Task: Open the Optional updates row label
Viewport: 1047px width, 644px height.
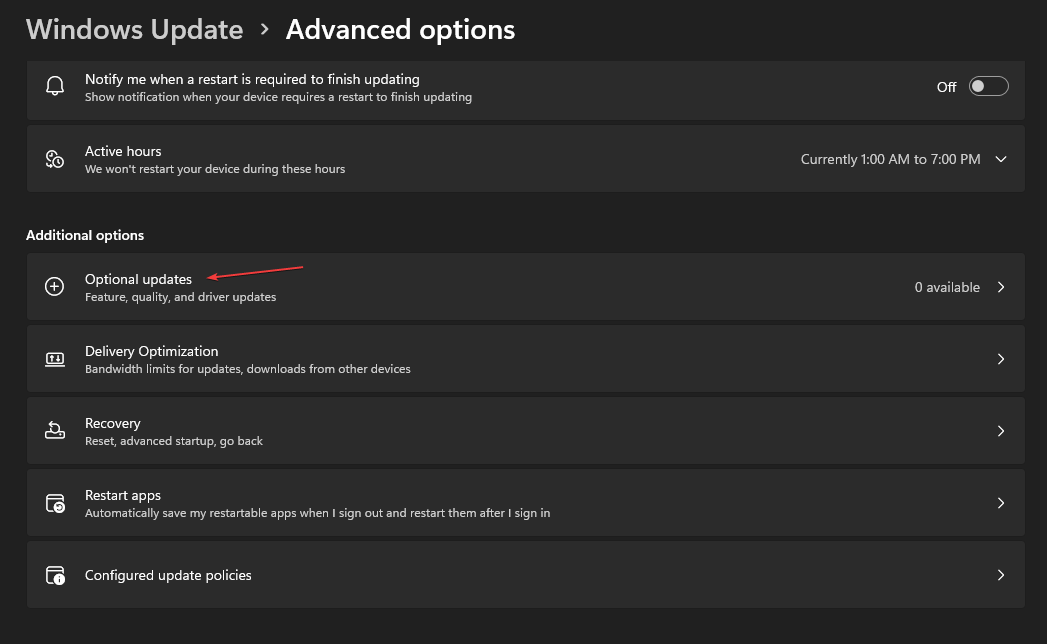Action: [x=138, y=279]
